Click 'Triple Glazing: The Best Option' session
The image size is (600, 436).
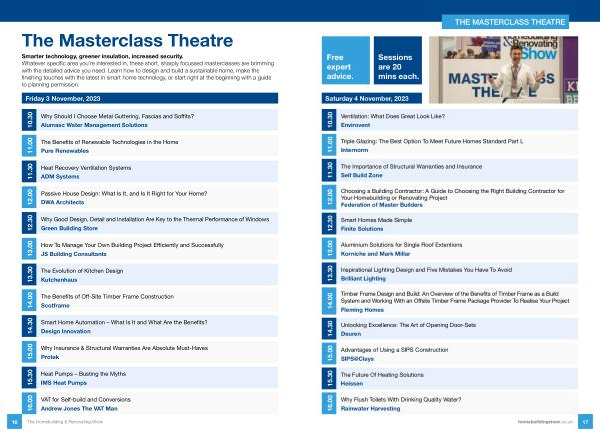[432, 141]
